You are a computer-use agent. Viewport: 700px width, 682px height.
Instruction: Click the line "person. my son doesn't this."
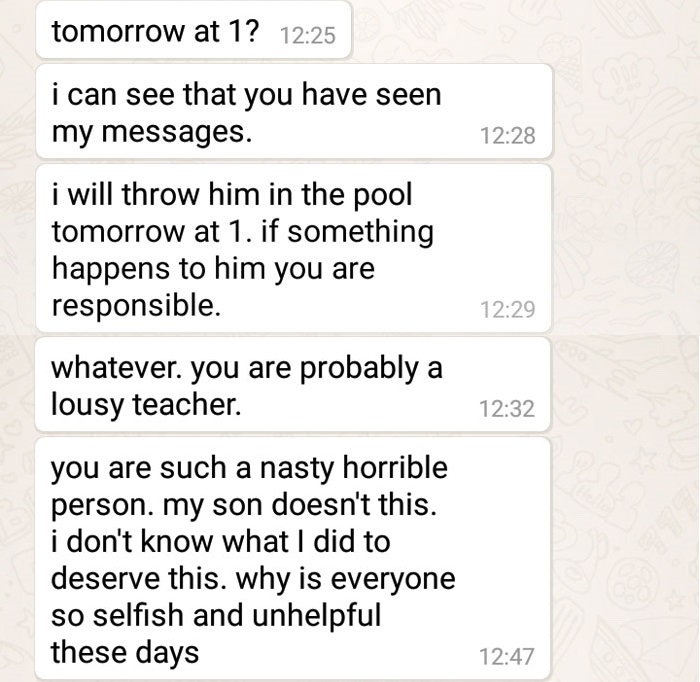coord(243,506)
